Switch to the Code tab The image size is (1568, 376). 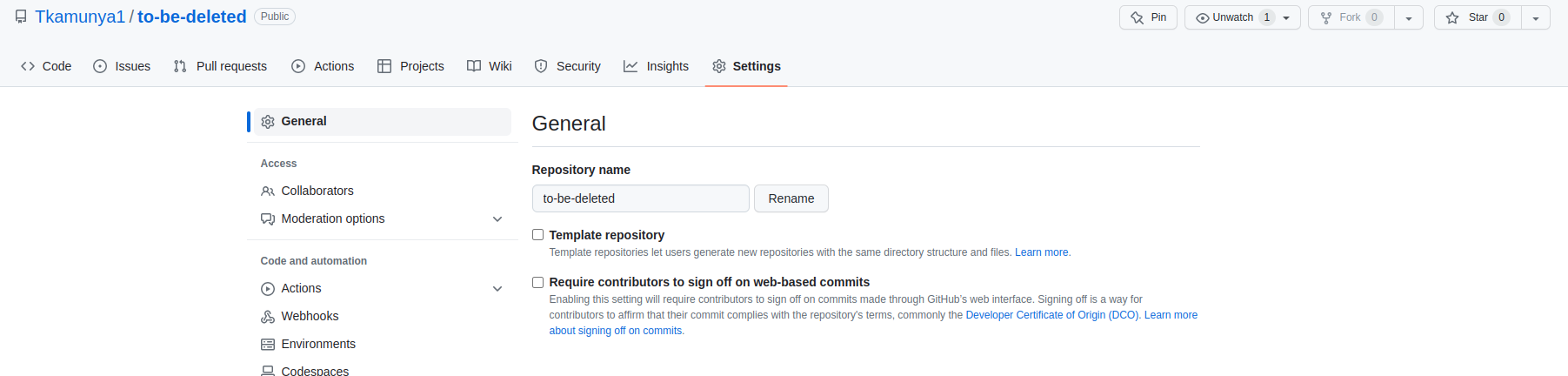tap(46, 66)
